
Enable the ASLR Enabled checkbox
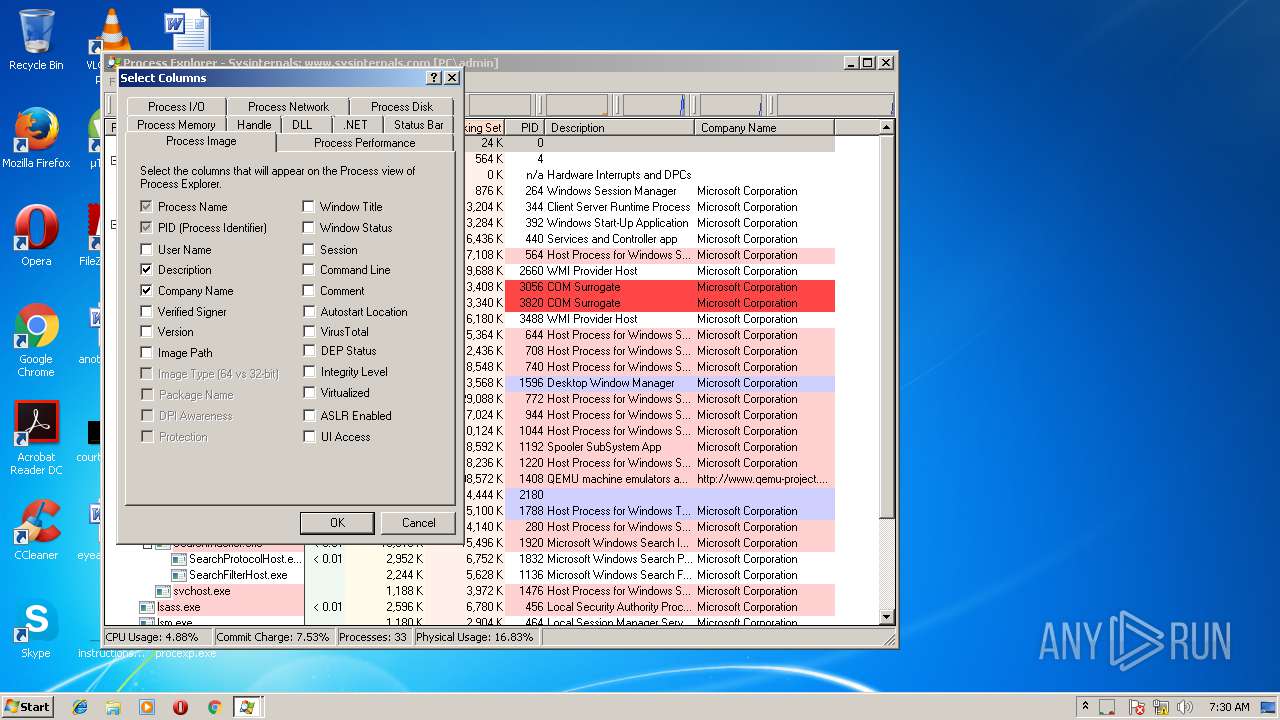point(309,415)
